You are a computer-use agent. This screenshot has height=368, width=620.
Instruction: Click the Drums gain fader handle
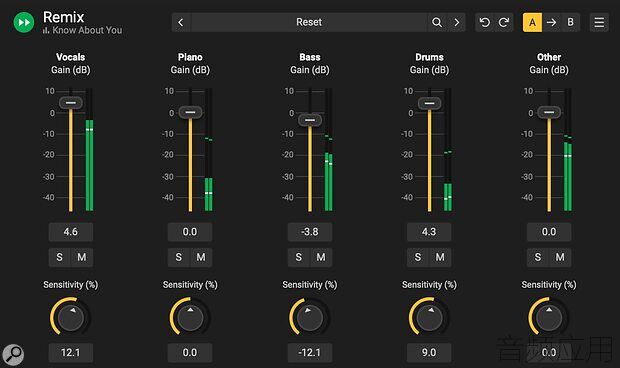click(x=429, y=104)
